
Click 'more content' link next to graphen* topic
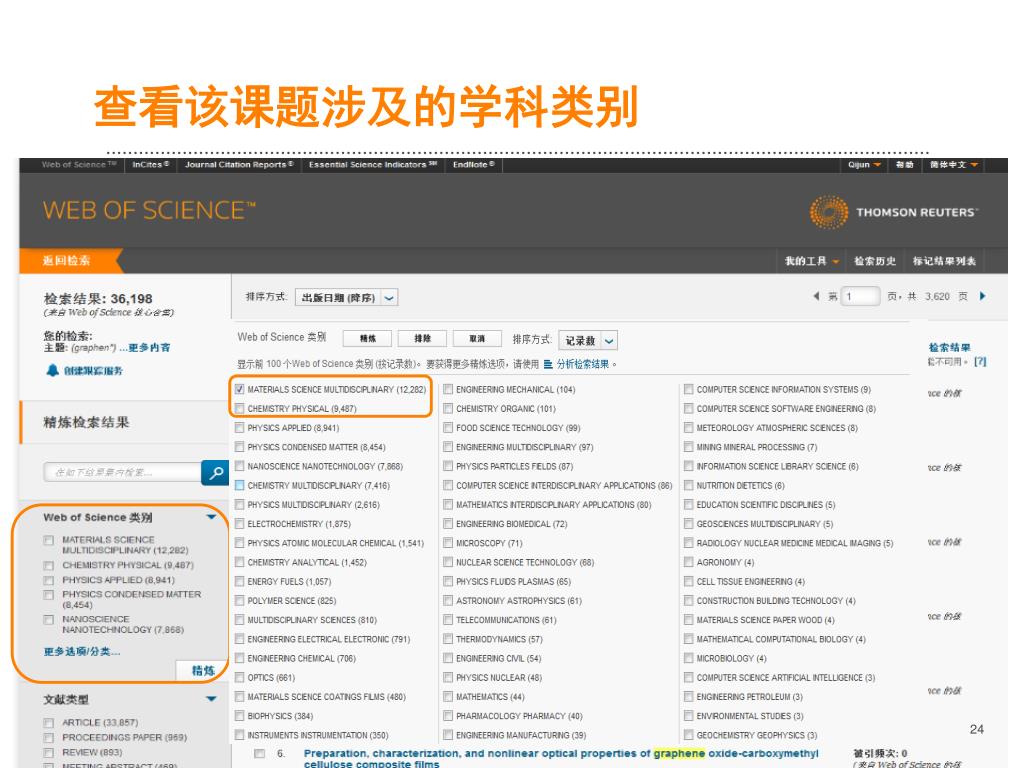point(145,347)
